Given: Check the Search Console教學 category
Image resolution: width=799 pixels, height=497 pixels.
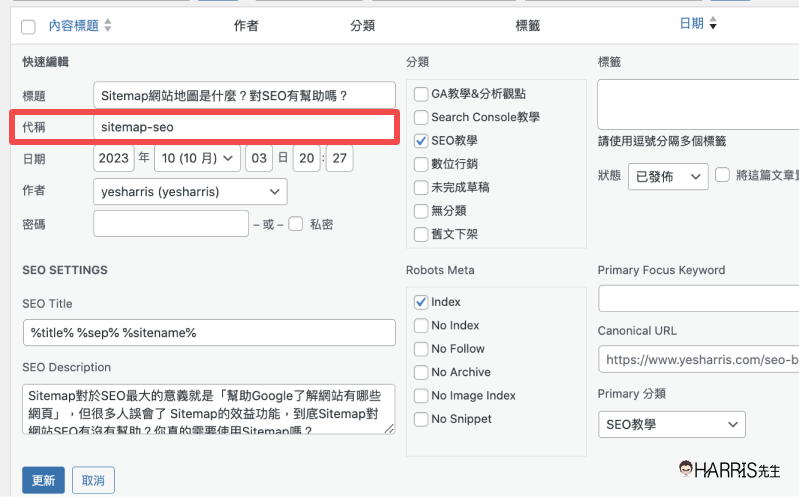Looking at the screenshot, I should 421,118.
